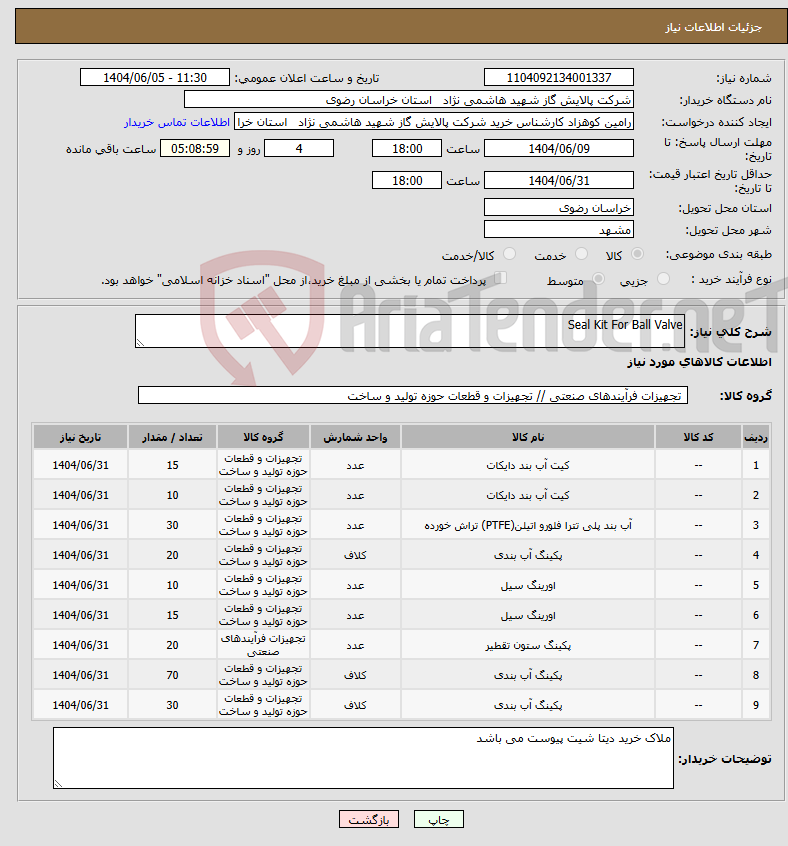Image resolution: width=788 pixels, height=846 pixels.
Task: Click row 1 item کیت آب بند دایکات
Action: point(527,465)
